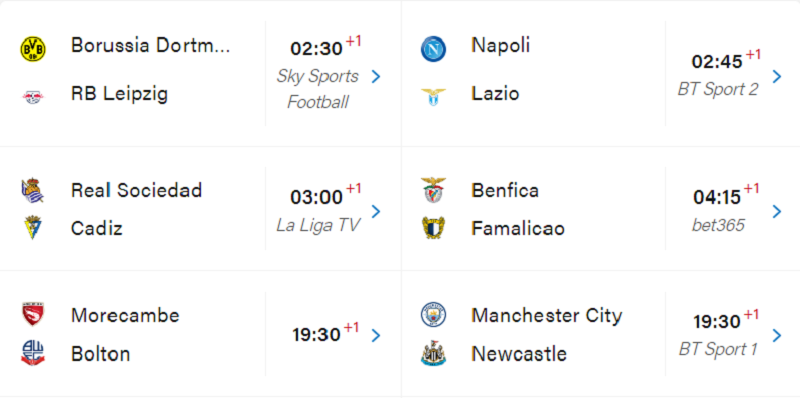Expand Morecambe vs Bolton match arrow
Viewport: 800px width, 398px height.
[376, 335]
